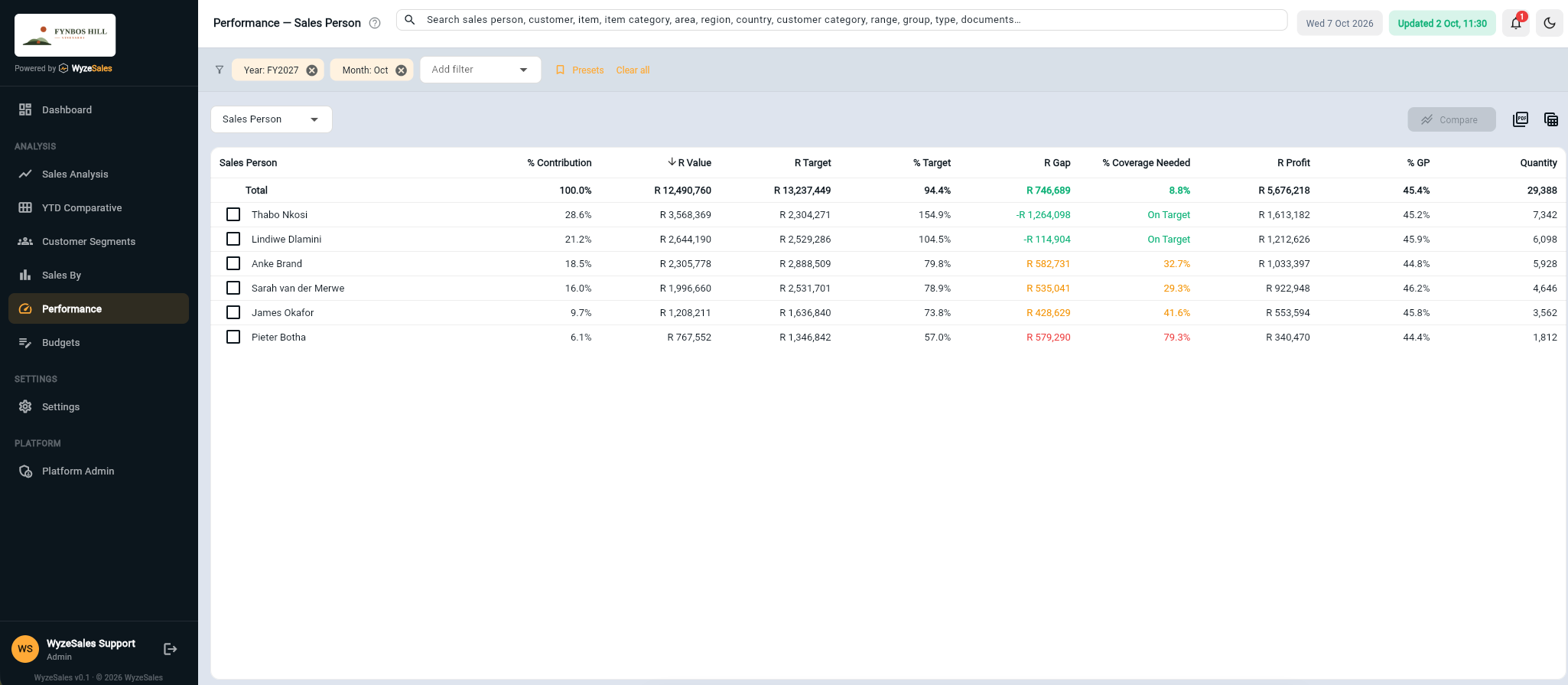Open Sales Analysis page

[99, 174]
